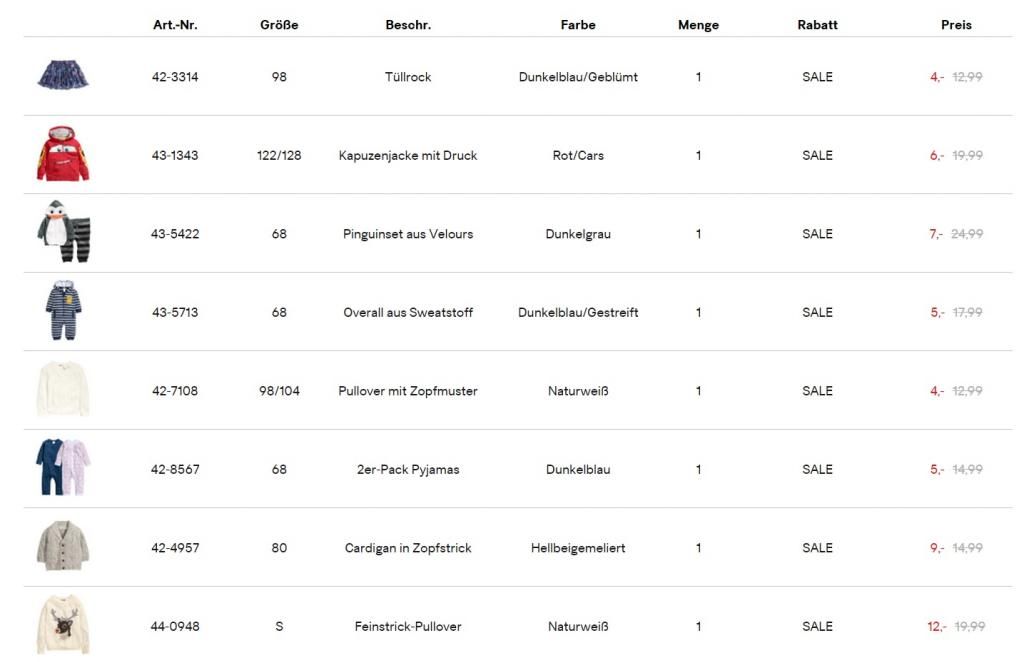Click the Preis column header

[x=956, y=25]
